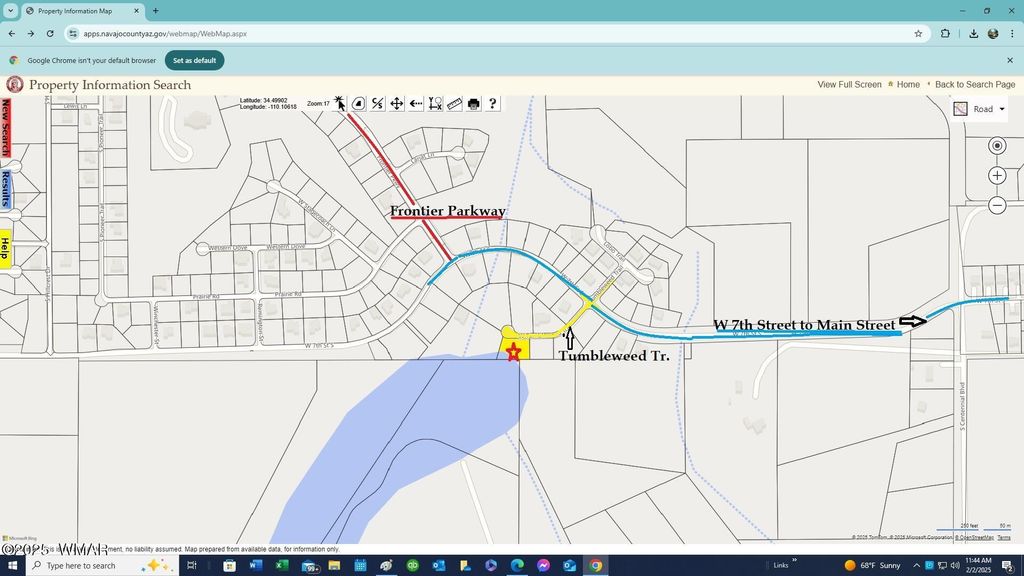The height and width of the screenshot is (576, 1024).
Task: Zoom out with the minus button
Action: (x=997, y=205)
